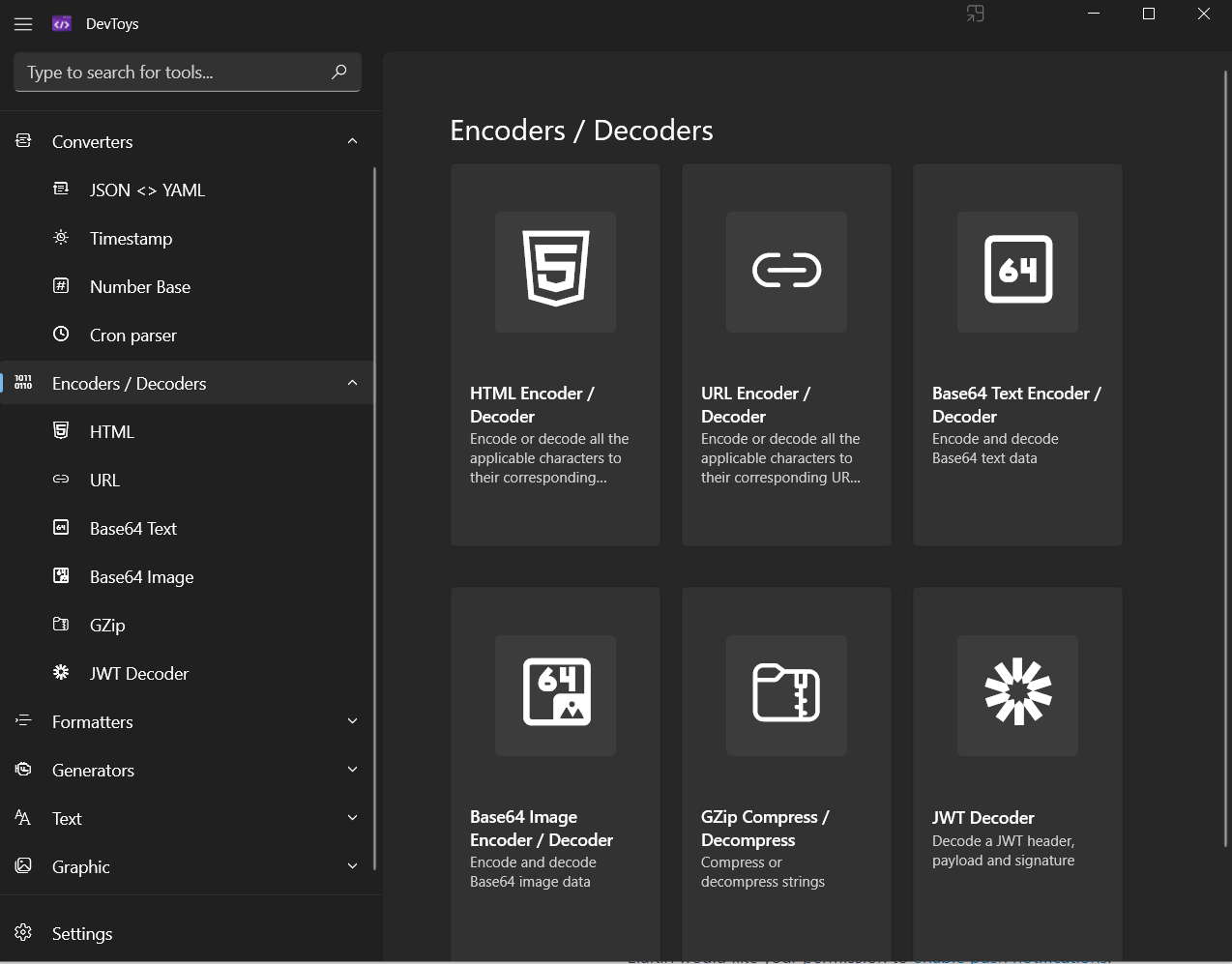Open the JWT Decoder card

click(1018, 774)
